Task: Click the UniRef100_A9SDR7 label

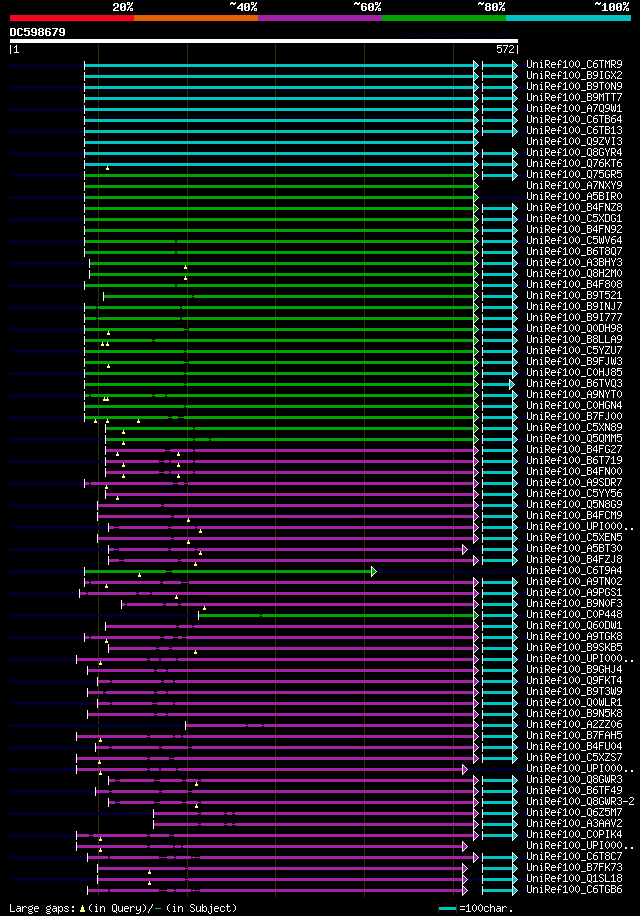Action: [574, 483]
